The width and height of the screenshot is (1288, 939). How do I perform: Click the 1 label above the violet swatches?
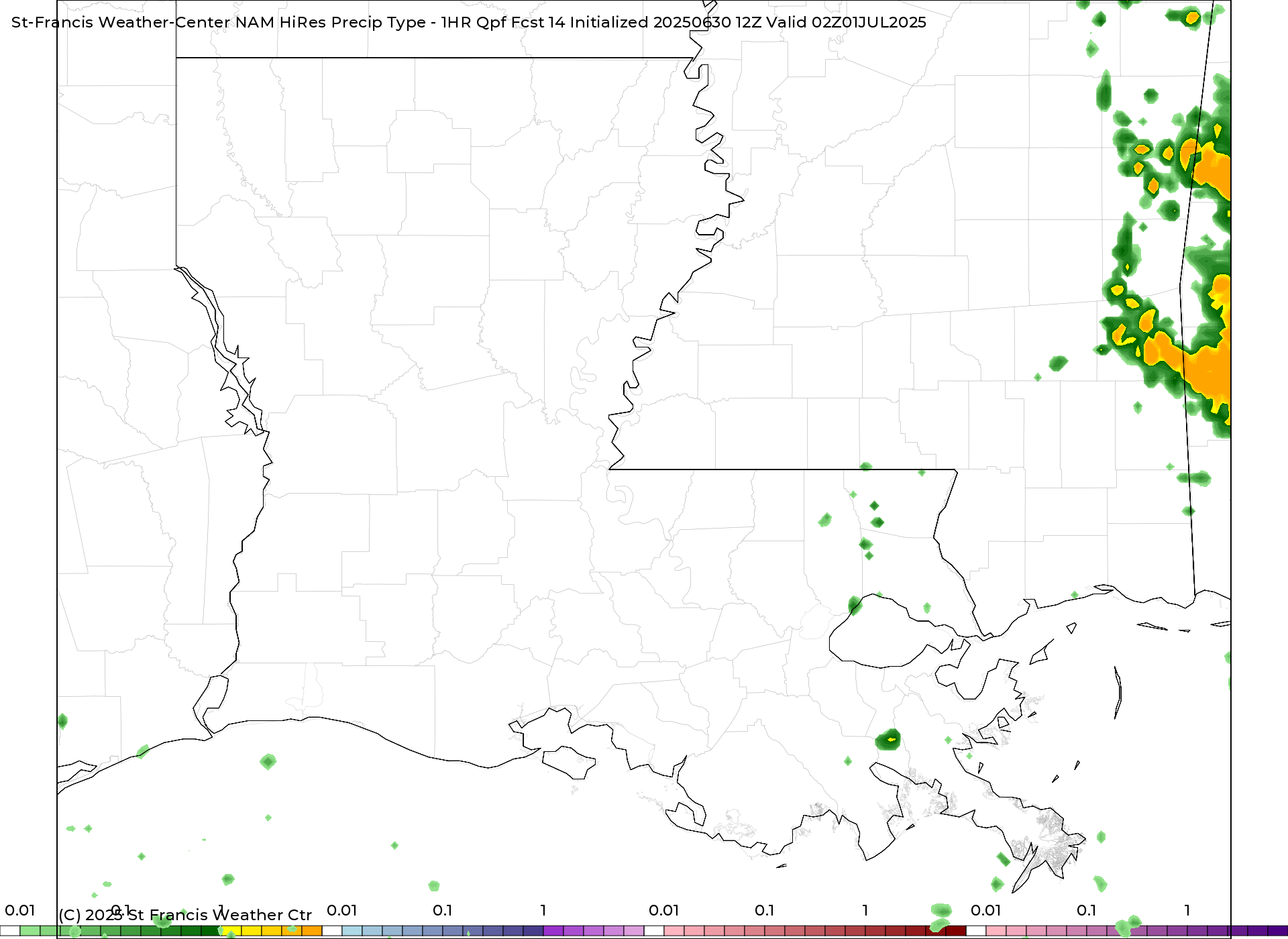click(543, 910)
